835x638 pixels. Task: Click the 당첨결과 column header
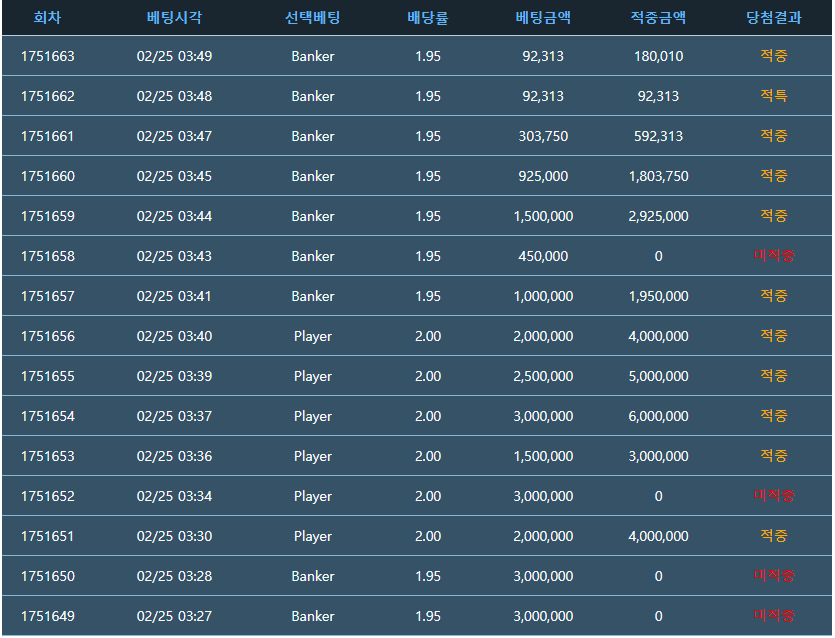tap(774, 18)
